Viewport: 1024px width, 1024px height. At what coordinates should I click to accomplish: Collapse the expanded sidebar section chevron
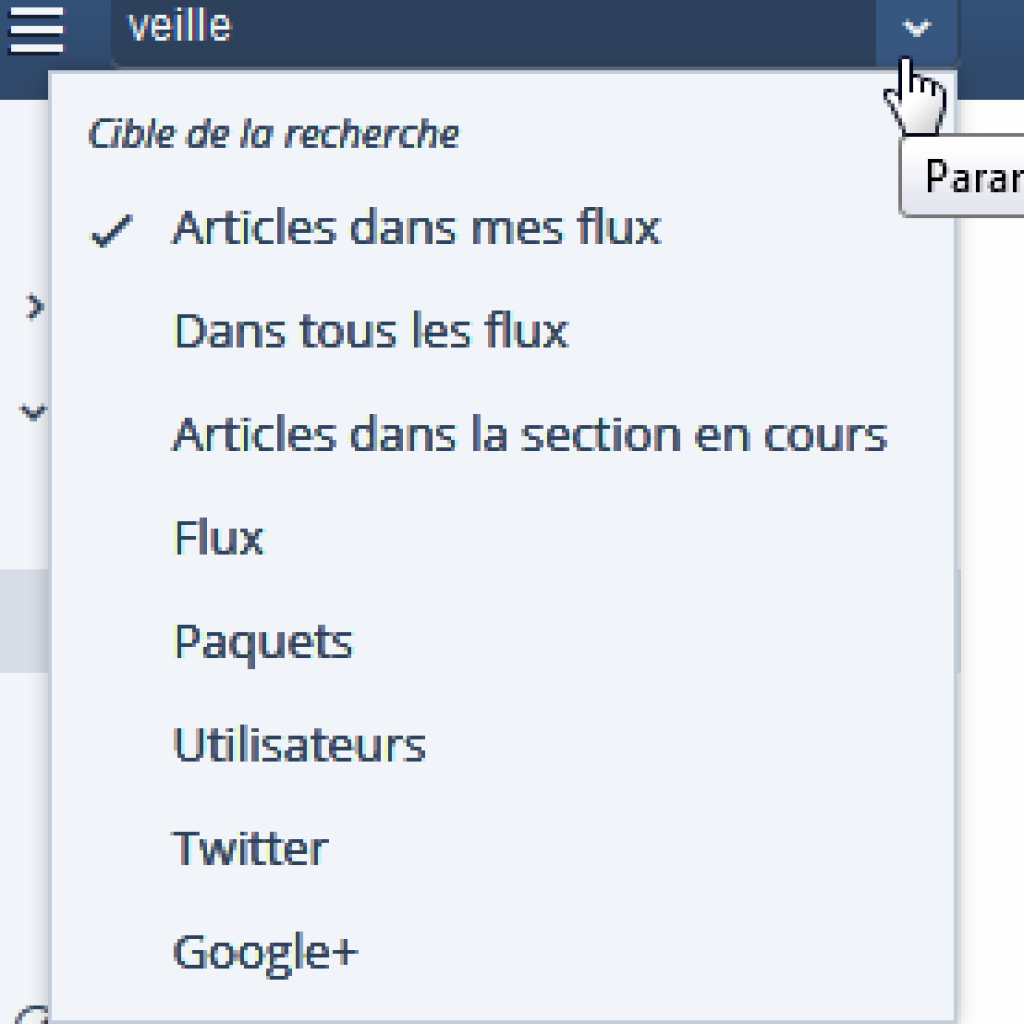[33, 412]
